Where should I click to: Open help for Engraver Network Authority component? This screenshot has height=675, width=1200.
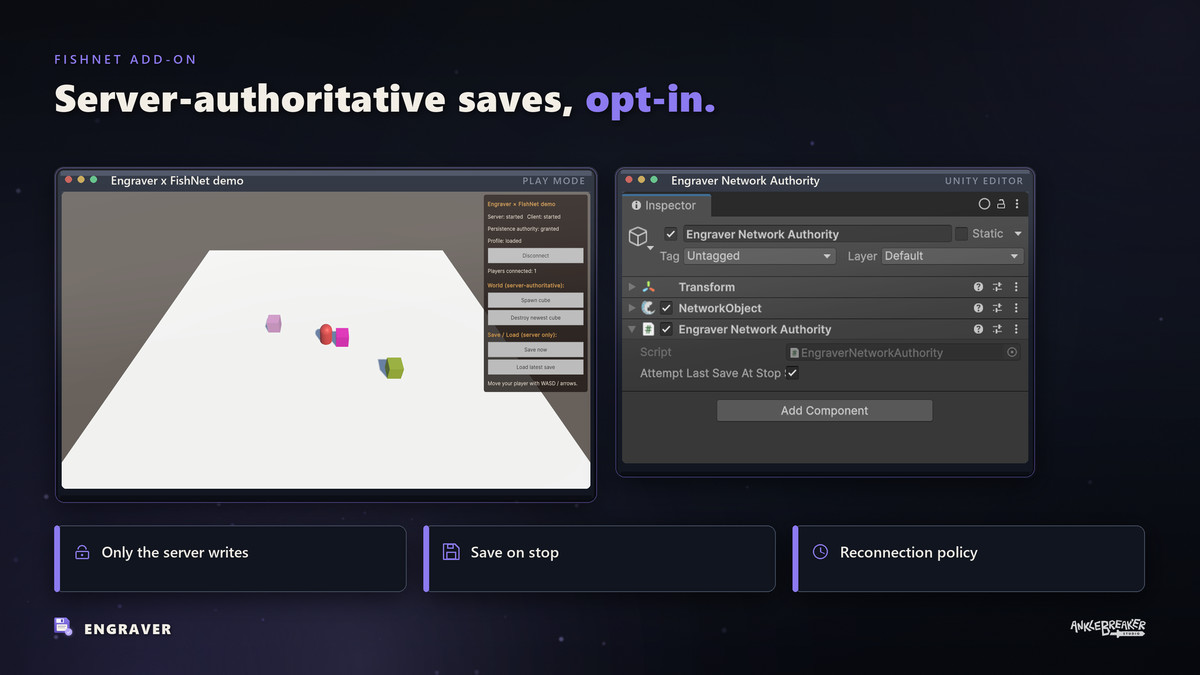pos(979,329)
